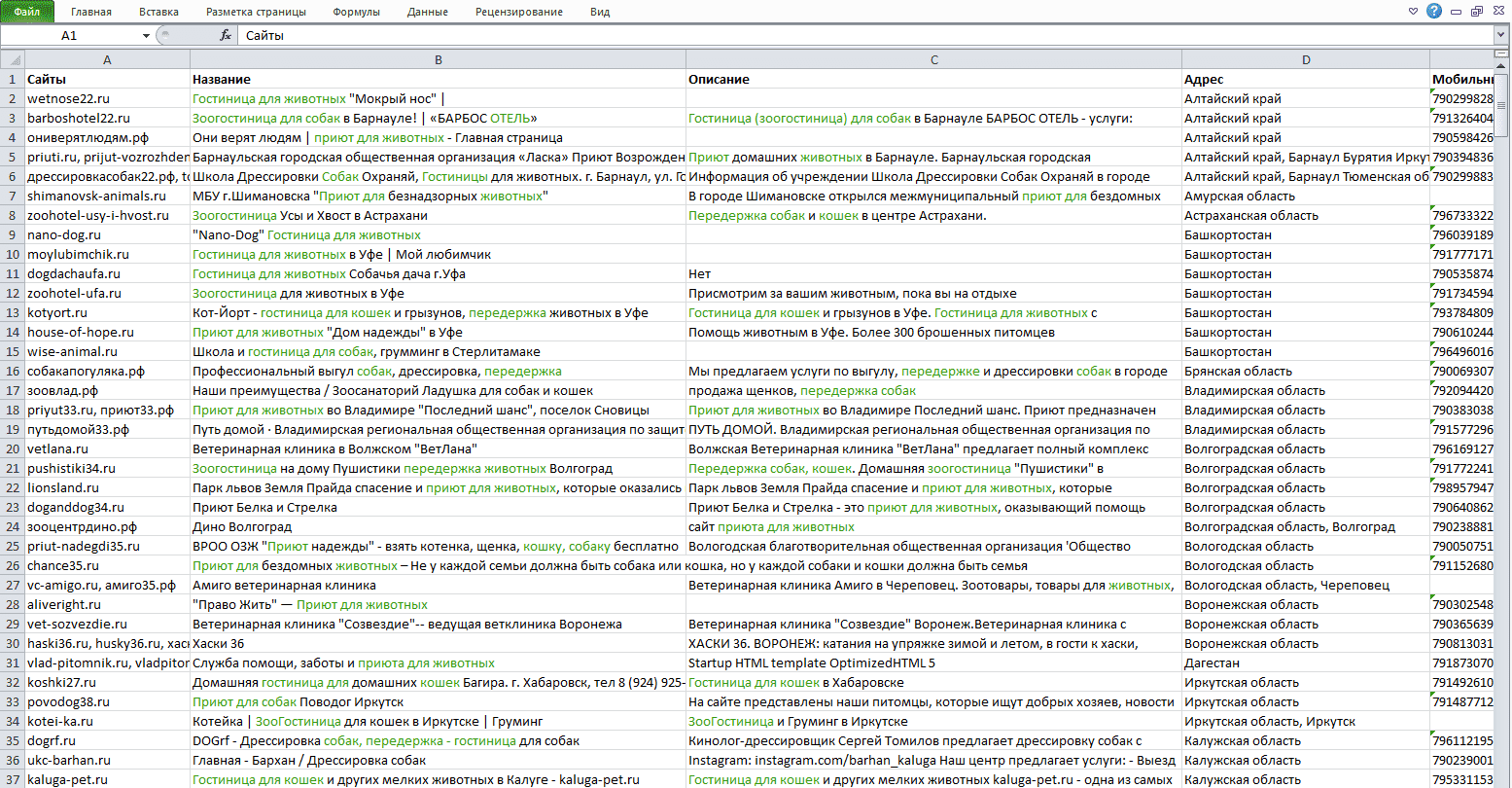
Task: Open the Данные ribbon tab
Action: coord(428,12)
